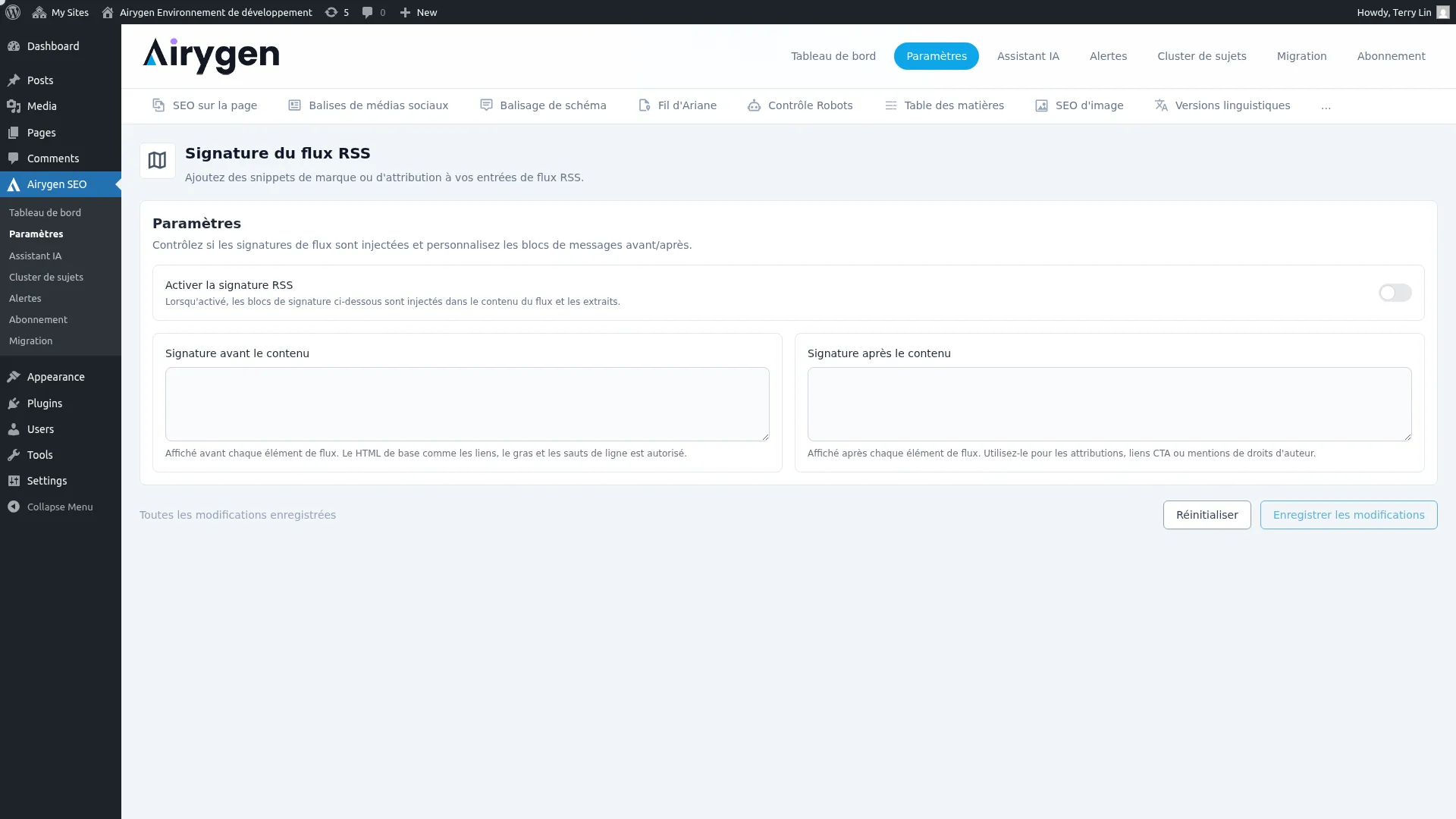This screenshot has height=819, width=1456.
Task: Enable the Activer la signature RSS toggle
Action: coord(1395,293)
